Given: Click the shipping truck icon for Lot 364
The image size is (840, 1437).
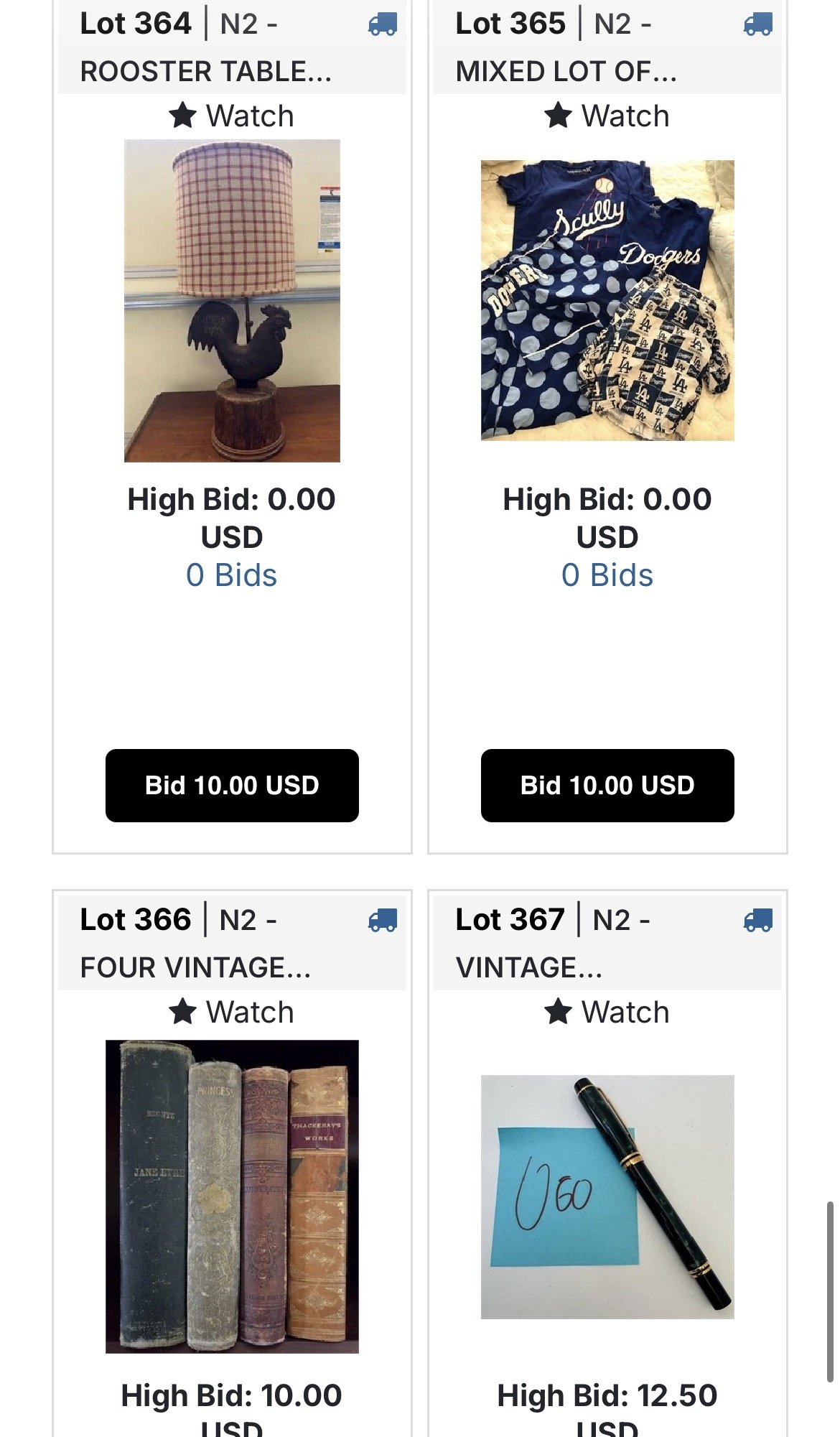Looking at the screenshot, I should 383,24.
